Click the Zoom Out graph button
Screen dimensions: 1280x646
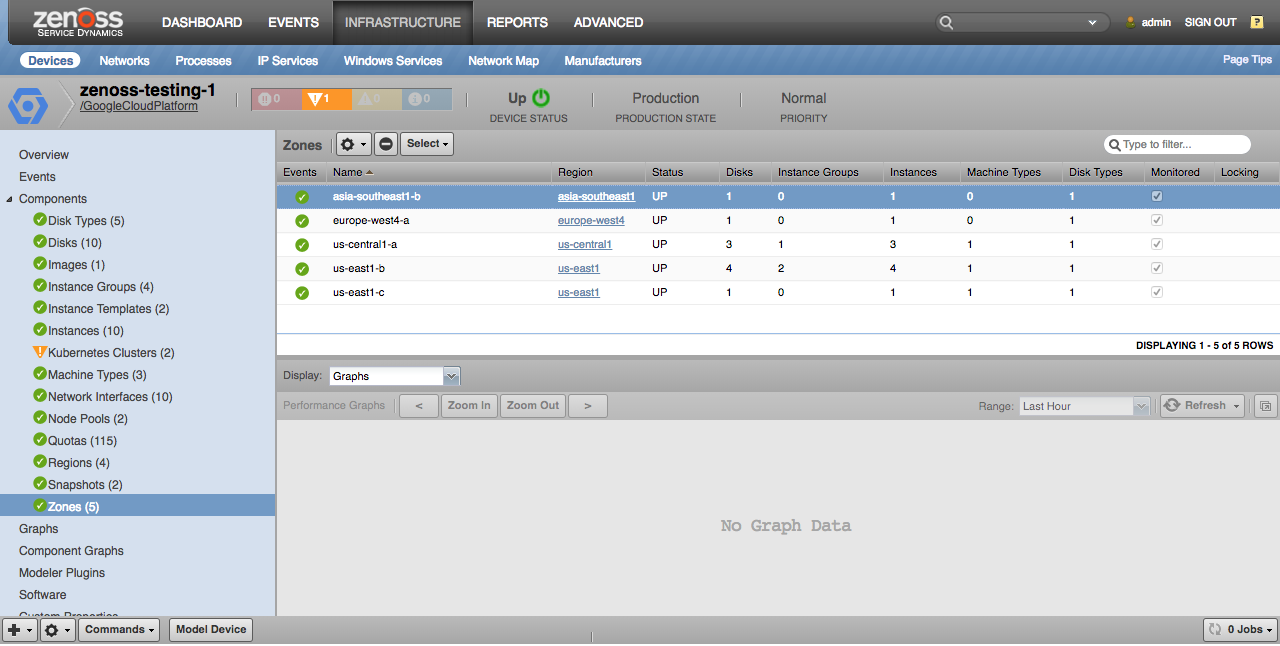533,406
